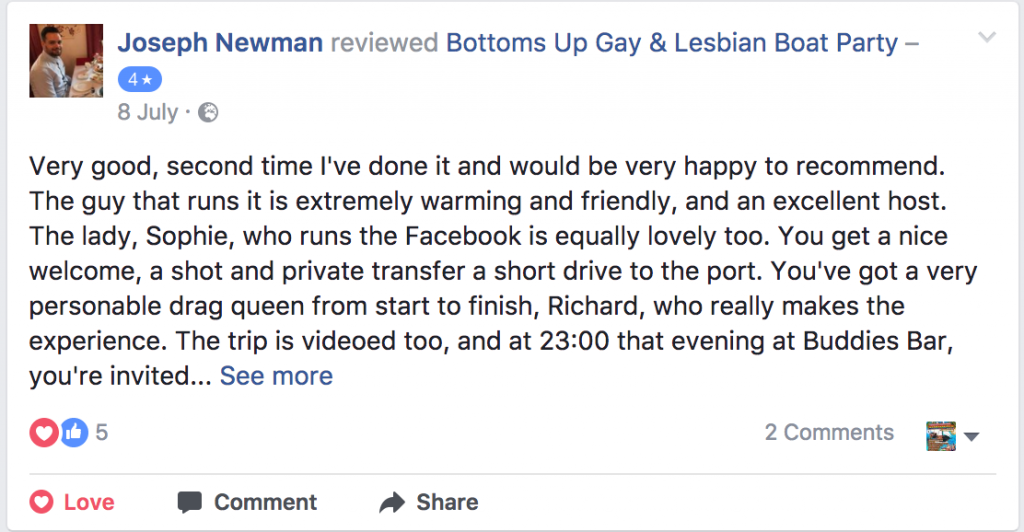Click the speech bubble Comment icon

pos(189,502)
